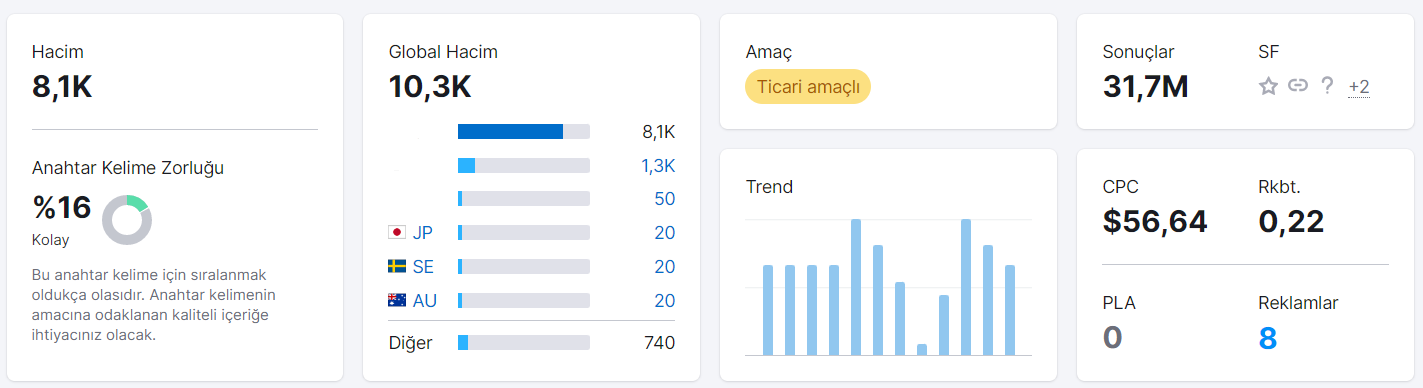Click the 8,1K top country volume bar
Image resolution: width=1423 pixels, height=388 pixels.
tap(524, 131)
